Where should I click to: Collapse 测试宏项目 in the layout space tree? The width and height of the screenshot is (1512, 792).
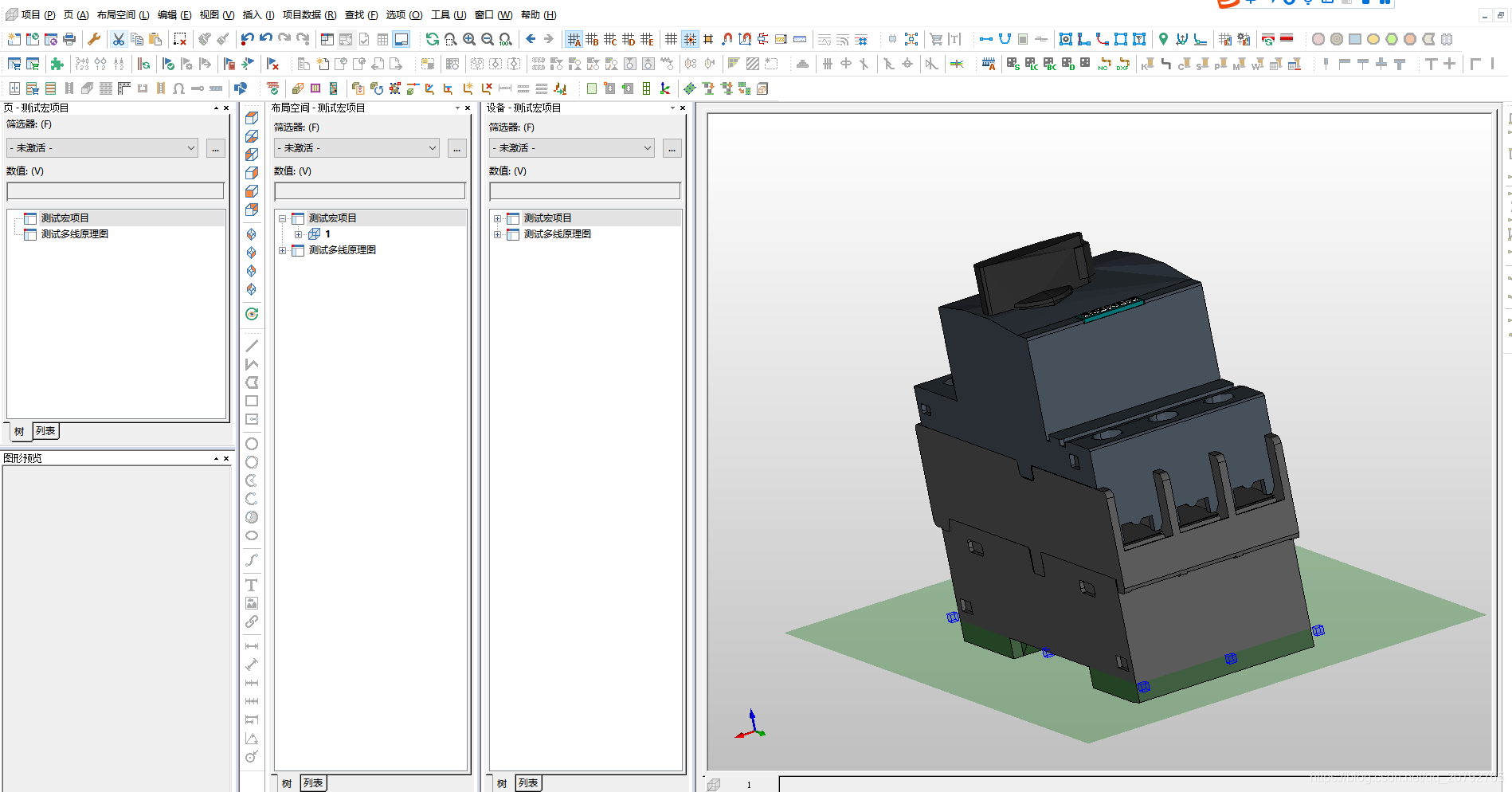282,218
